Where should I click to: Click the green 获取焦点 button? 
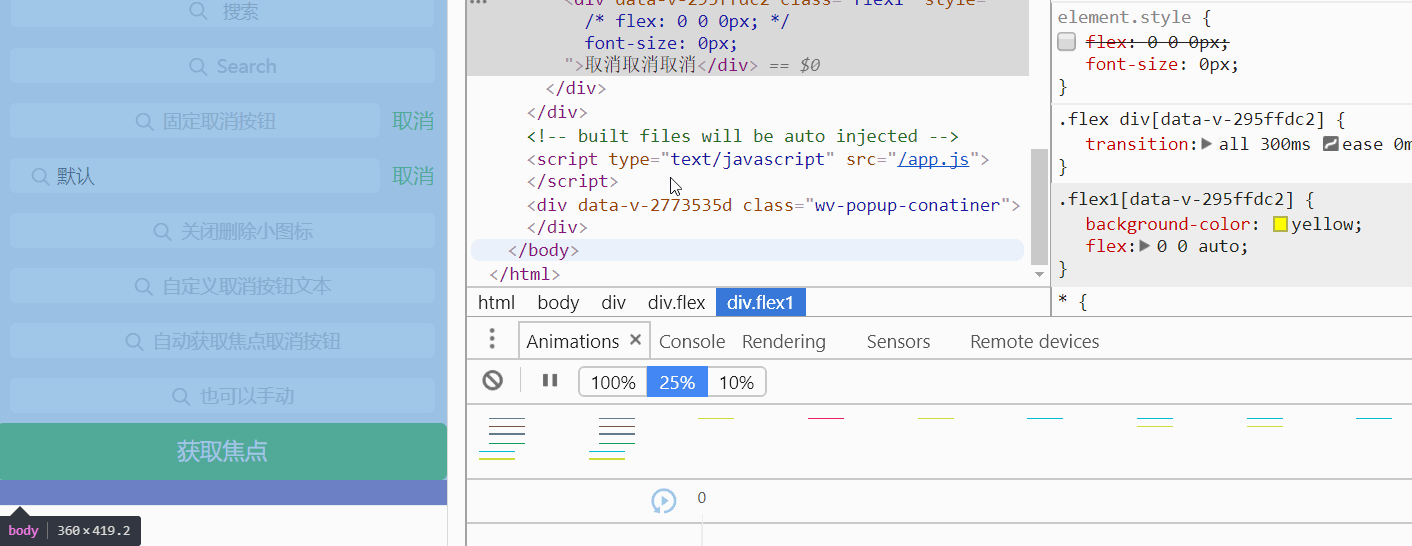click(223, 451)
